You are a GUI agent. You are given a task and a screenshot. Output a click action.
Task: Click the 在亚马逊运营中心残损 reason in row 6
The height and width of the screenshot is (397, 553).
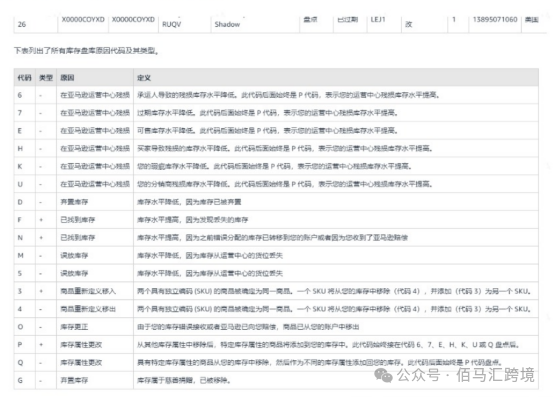[x=95, y=95]
